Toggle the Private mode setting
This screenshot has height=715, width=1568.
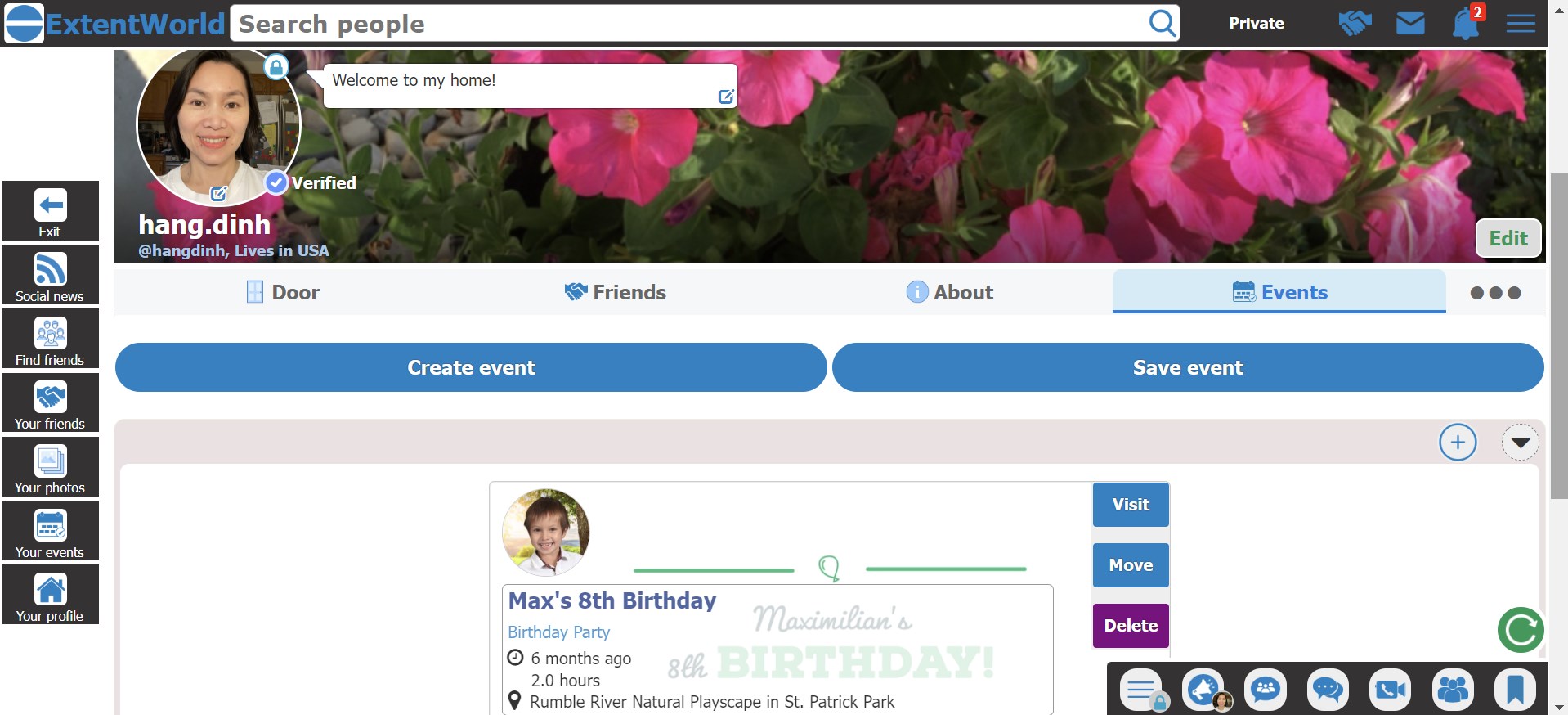[x=1257, y=23]
